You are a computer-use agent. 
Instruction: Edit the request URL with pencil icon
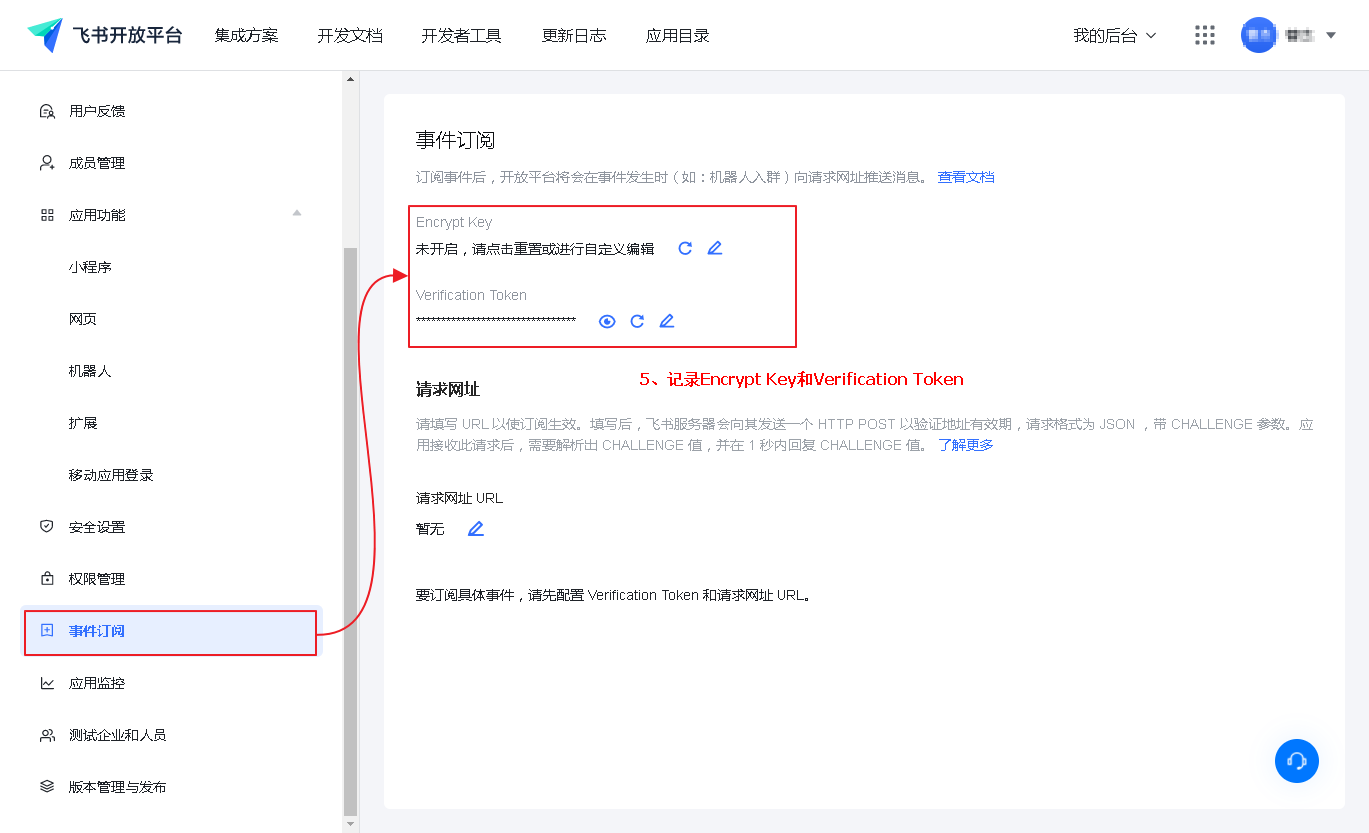[x=476, y=529]
